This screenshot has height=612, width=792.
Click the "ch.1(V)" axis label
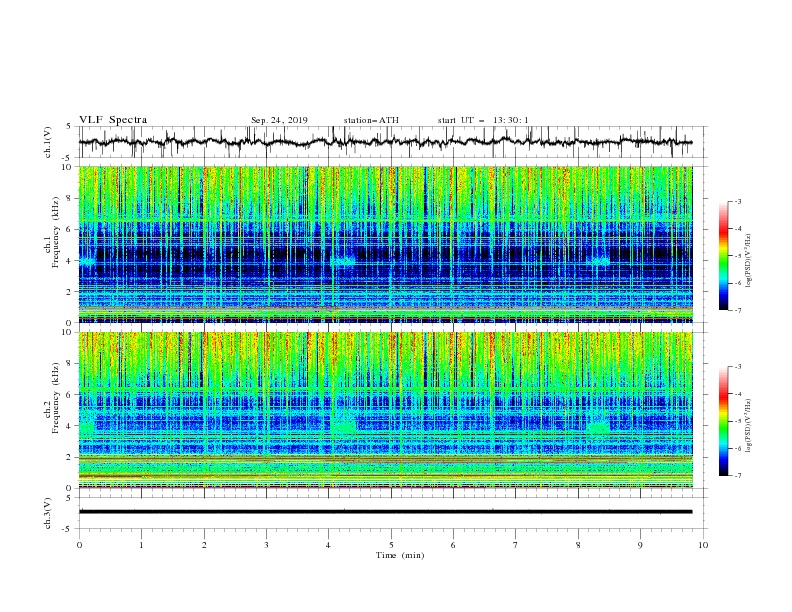(48, 142)
